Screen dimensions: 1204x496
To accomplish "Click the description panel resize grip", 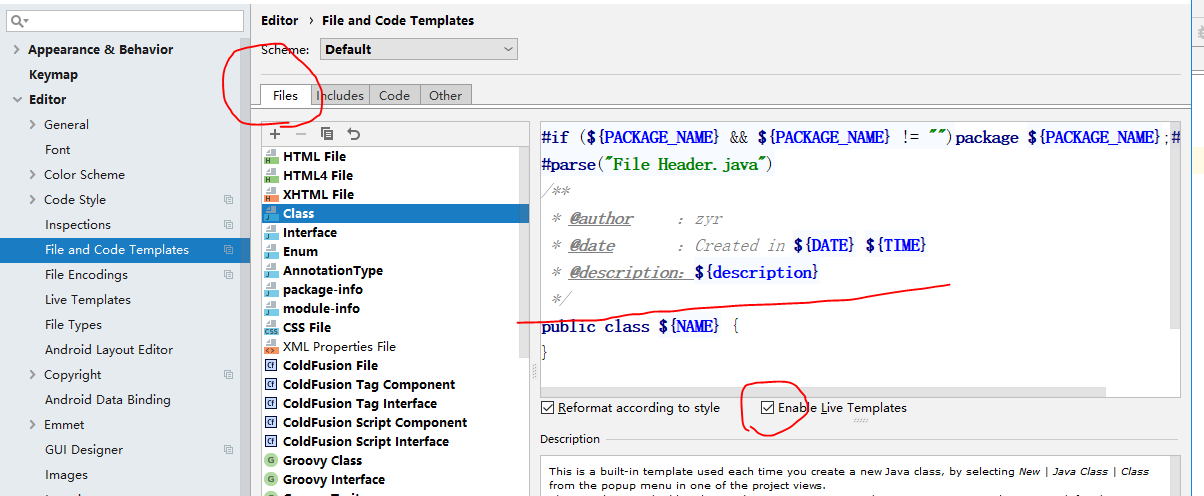I will 860,421.
